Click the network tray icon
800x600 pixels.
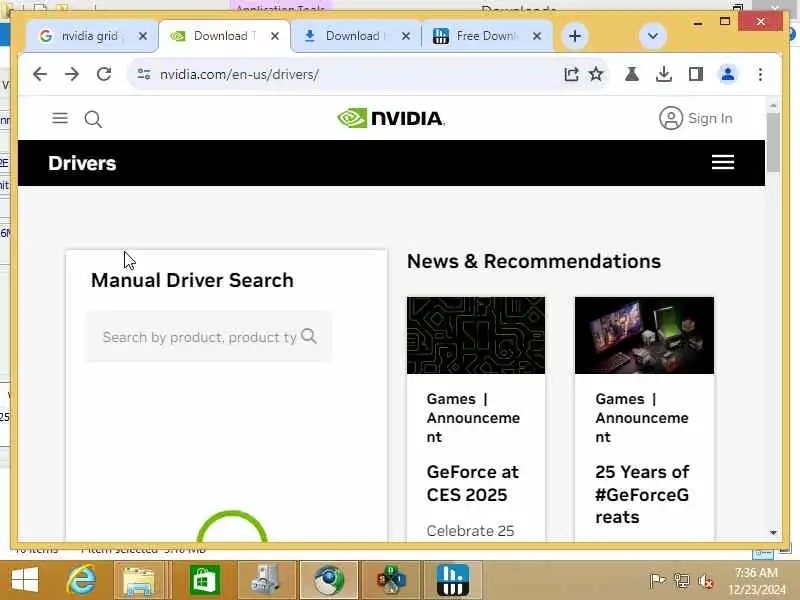coord(681,581)
